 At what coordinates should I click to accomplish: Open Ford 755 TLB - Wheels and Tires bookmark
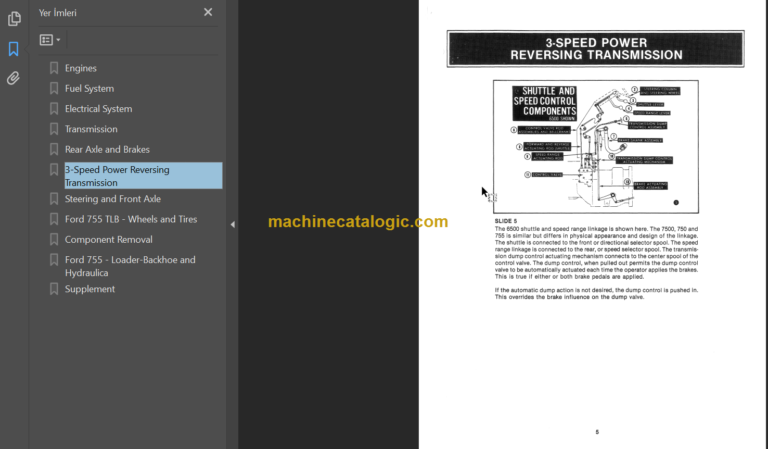[131, 219]
